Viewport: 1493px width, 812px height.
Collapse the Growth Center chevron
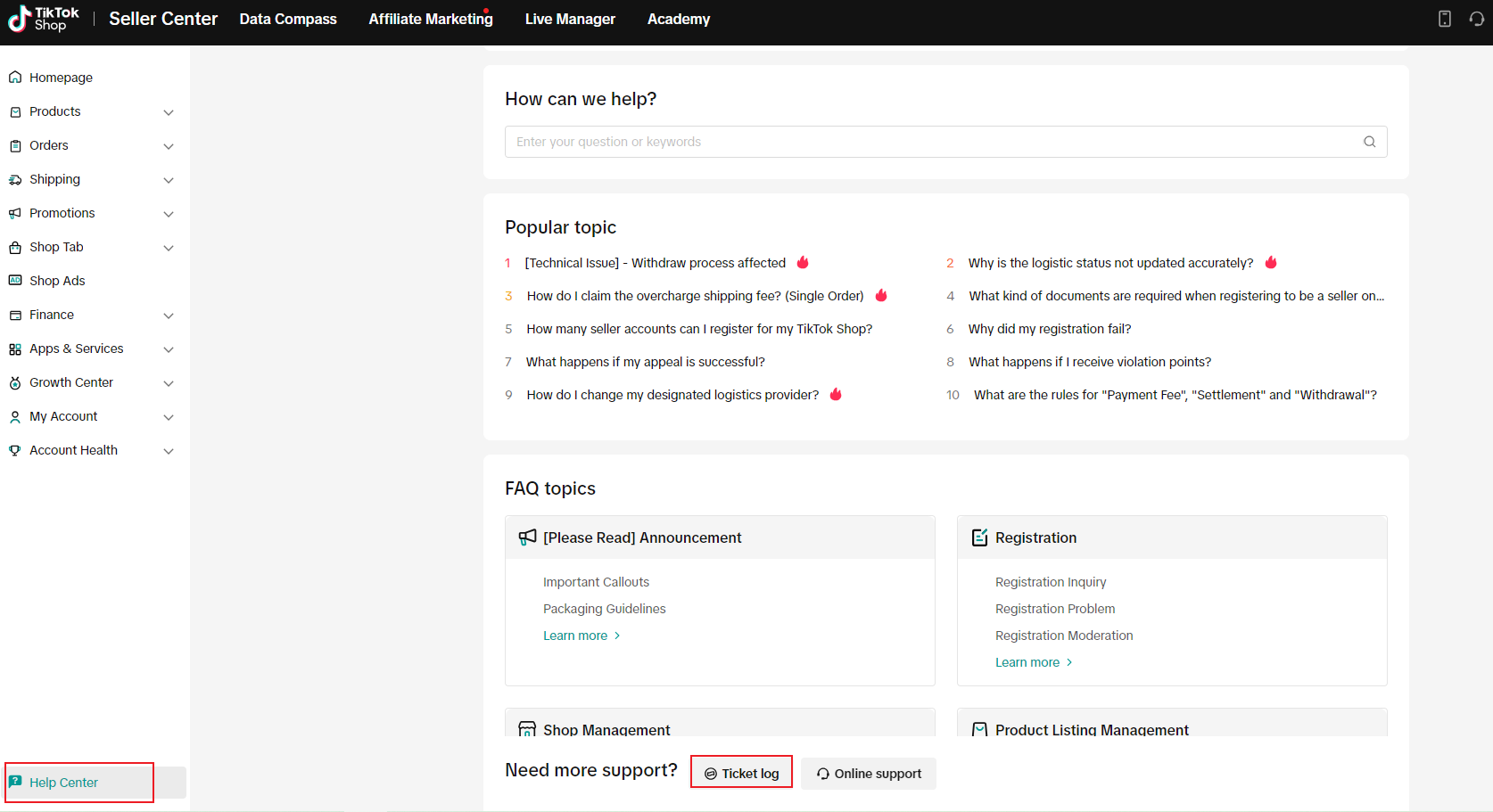tap(169, 382)
